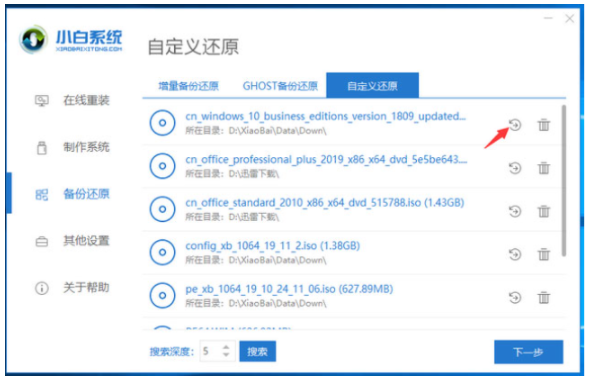Image resolution: width=590 pixels, height=380 pixels.
Task: Select file name cn_office_professional_plus_2019_x86_x64_dvd
Action: [326, 160]
